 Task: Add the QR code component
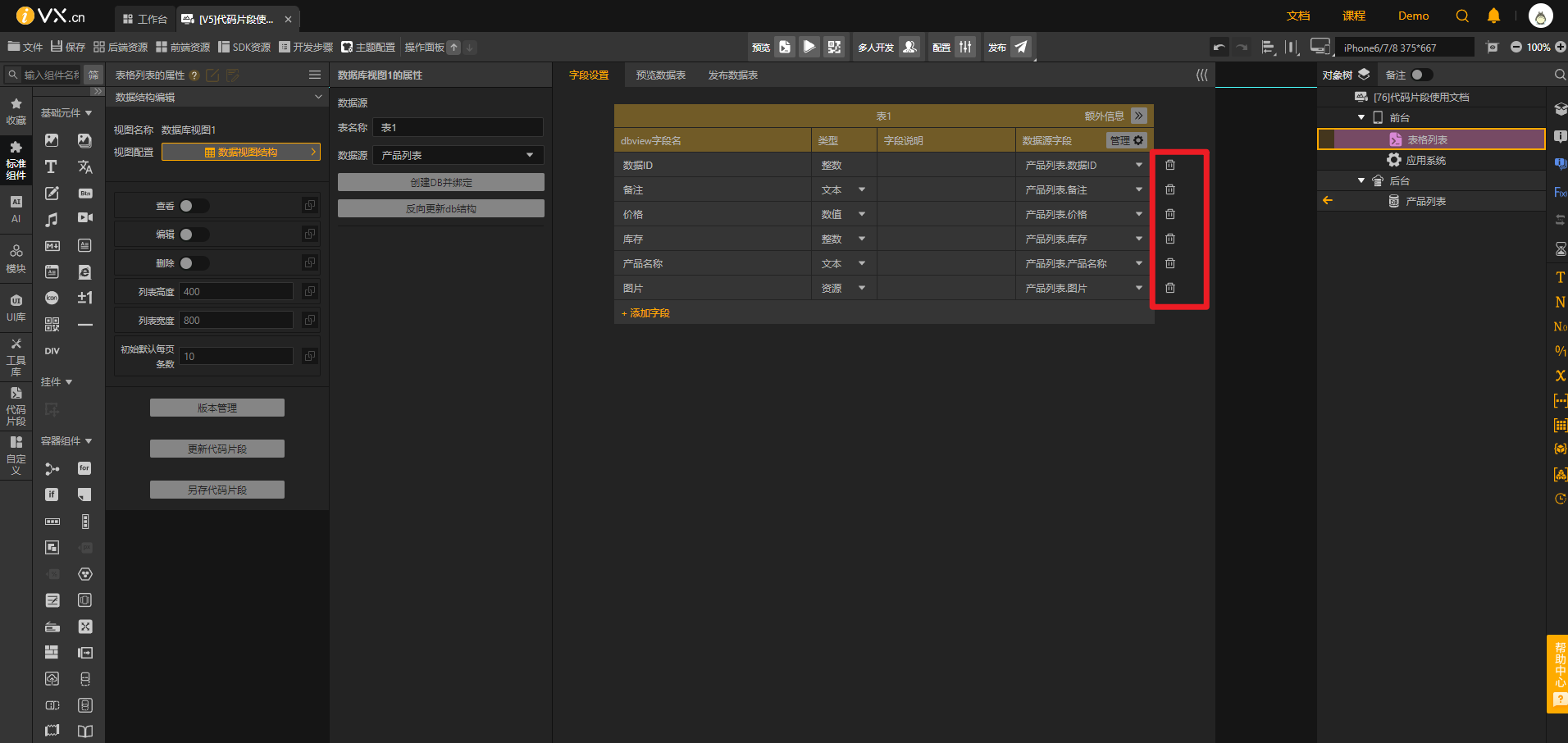click(x=52, y=325)
